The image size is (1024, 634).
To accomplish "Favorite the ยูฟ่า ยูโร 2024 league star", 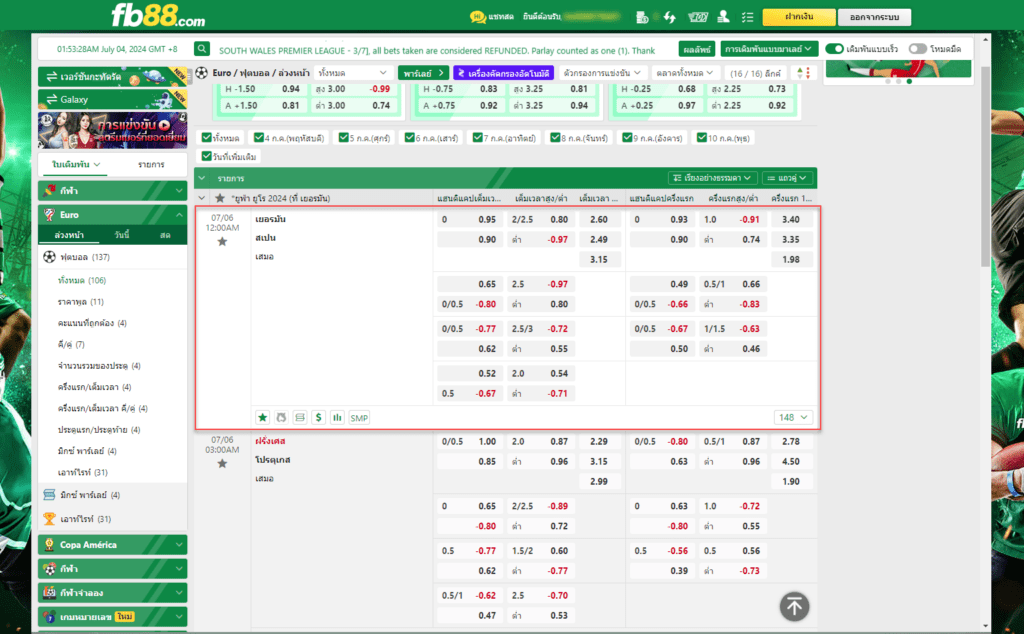I will [220, 198].
